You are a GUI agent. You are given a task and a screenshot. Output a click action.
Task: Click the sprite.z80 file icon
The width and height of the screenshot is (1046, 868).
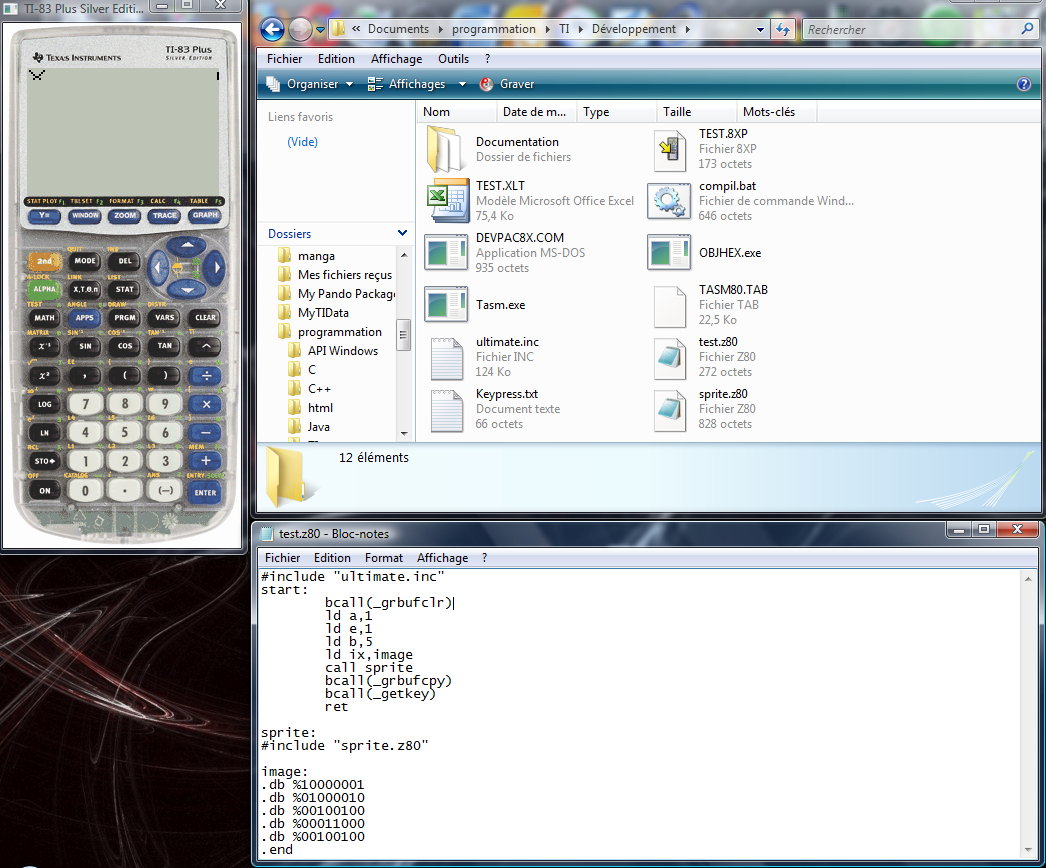coord(669,409)
